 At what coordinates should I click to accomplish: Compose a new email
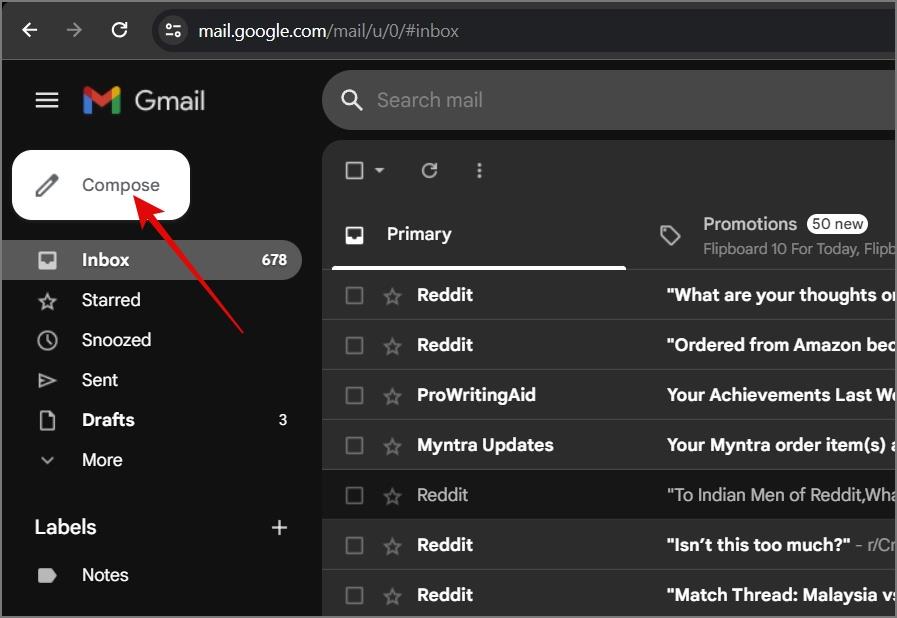point(101,185)
